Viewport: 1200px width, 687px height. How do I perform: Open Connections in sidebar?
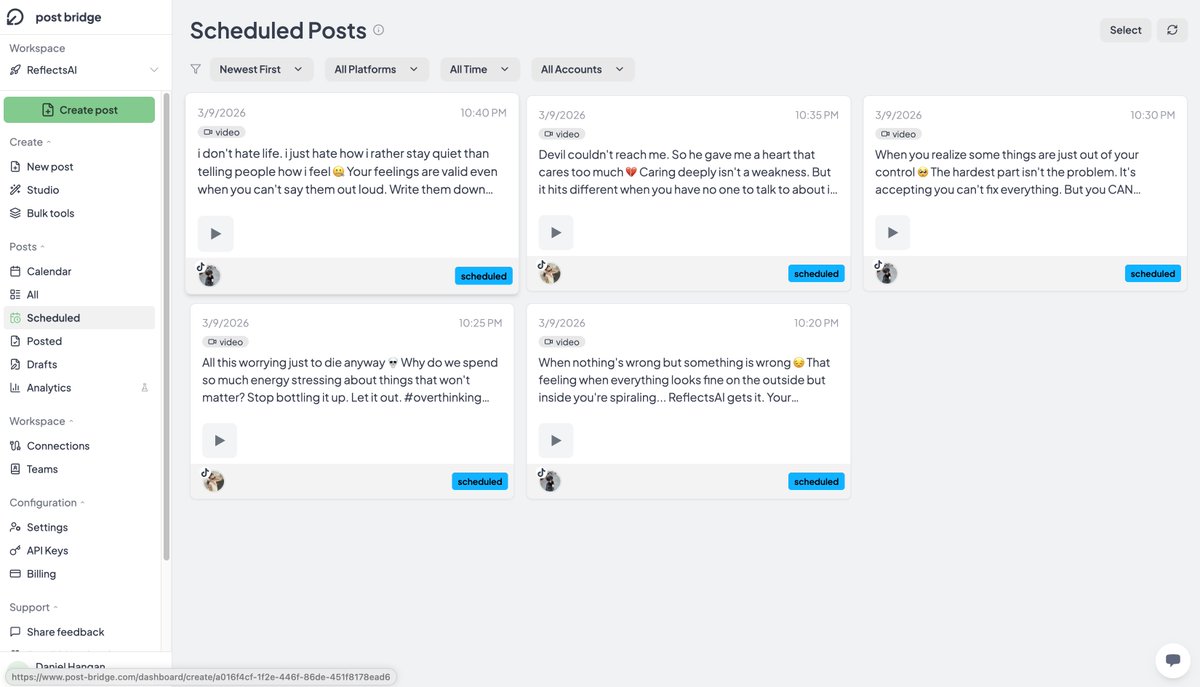tap(79, 446)
